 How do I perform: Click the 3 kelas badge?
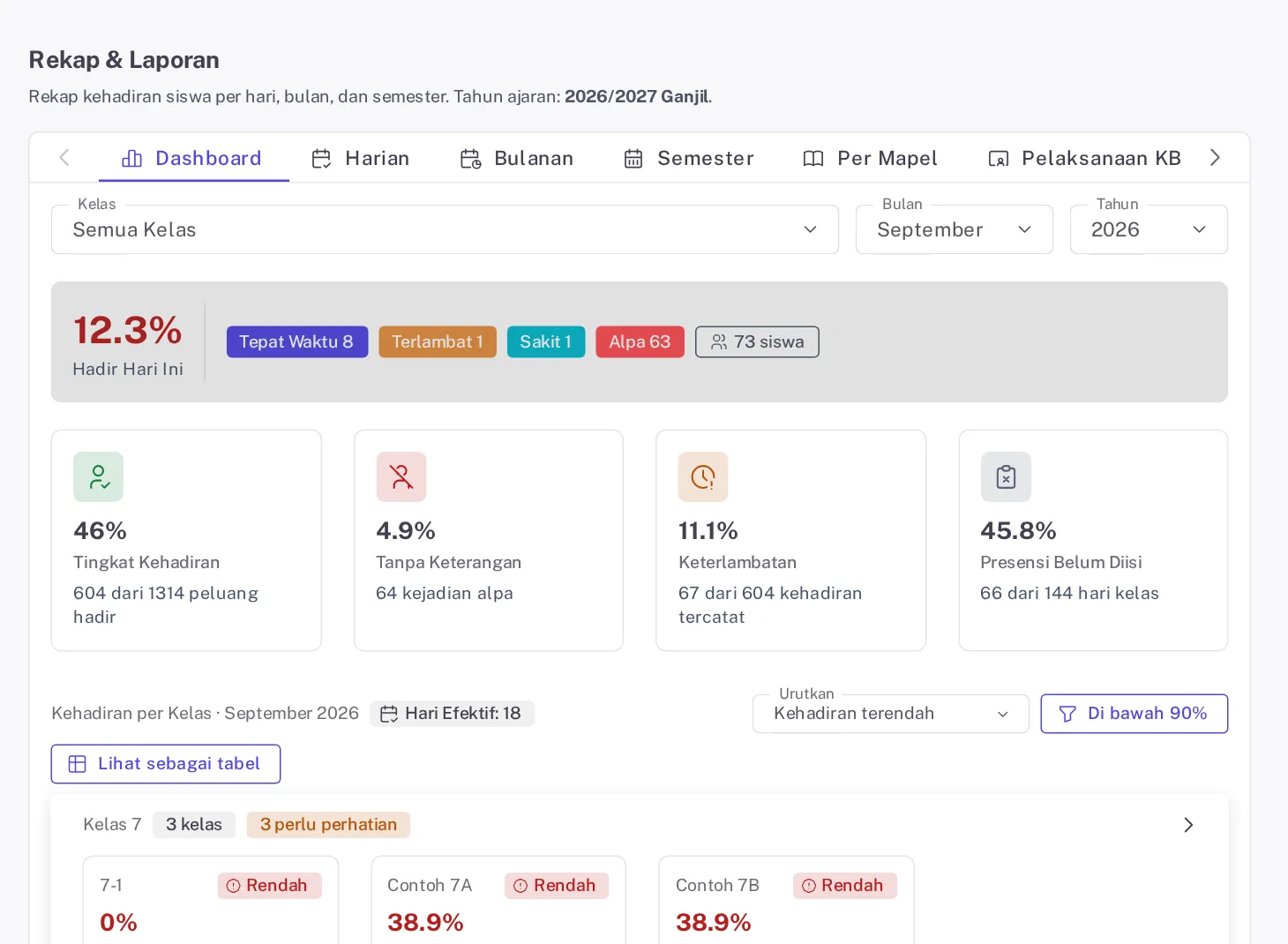[194, 825]
